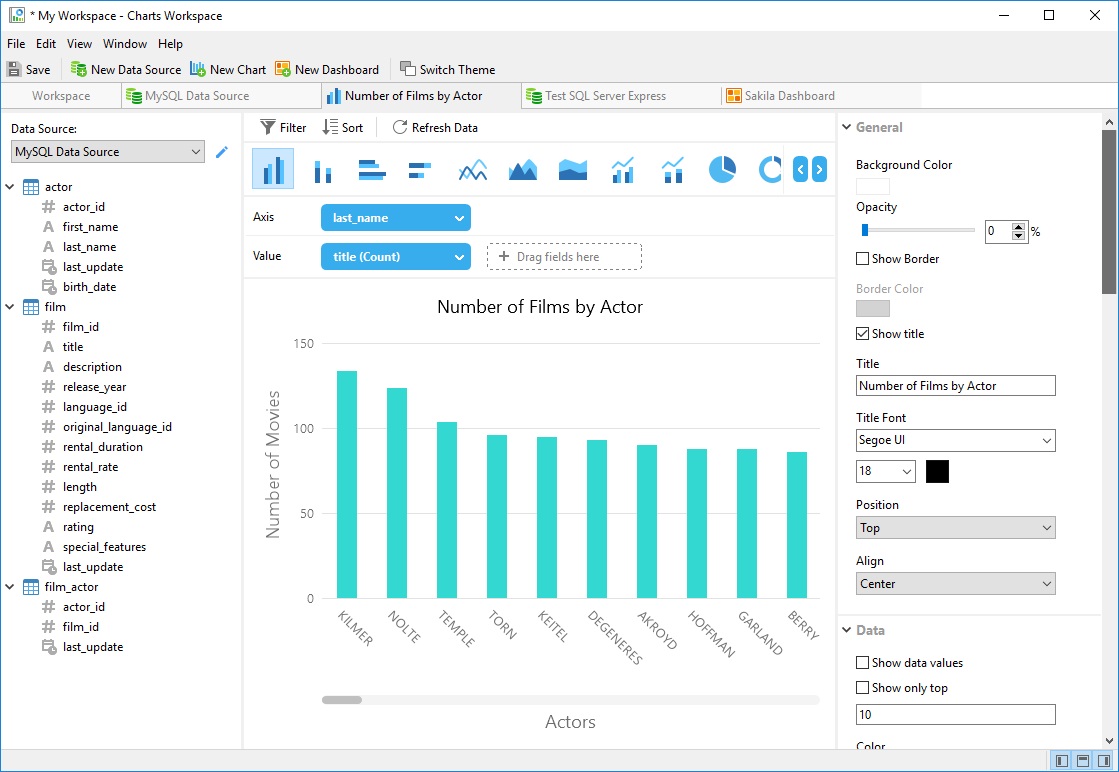Pick the combined column-line chart icon
The width and height of the screenshot is (1119, 772).
click(x=622, y=170)
